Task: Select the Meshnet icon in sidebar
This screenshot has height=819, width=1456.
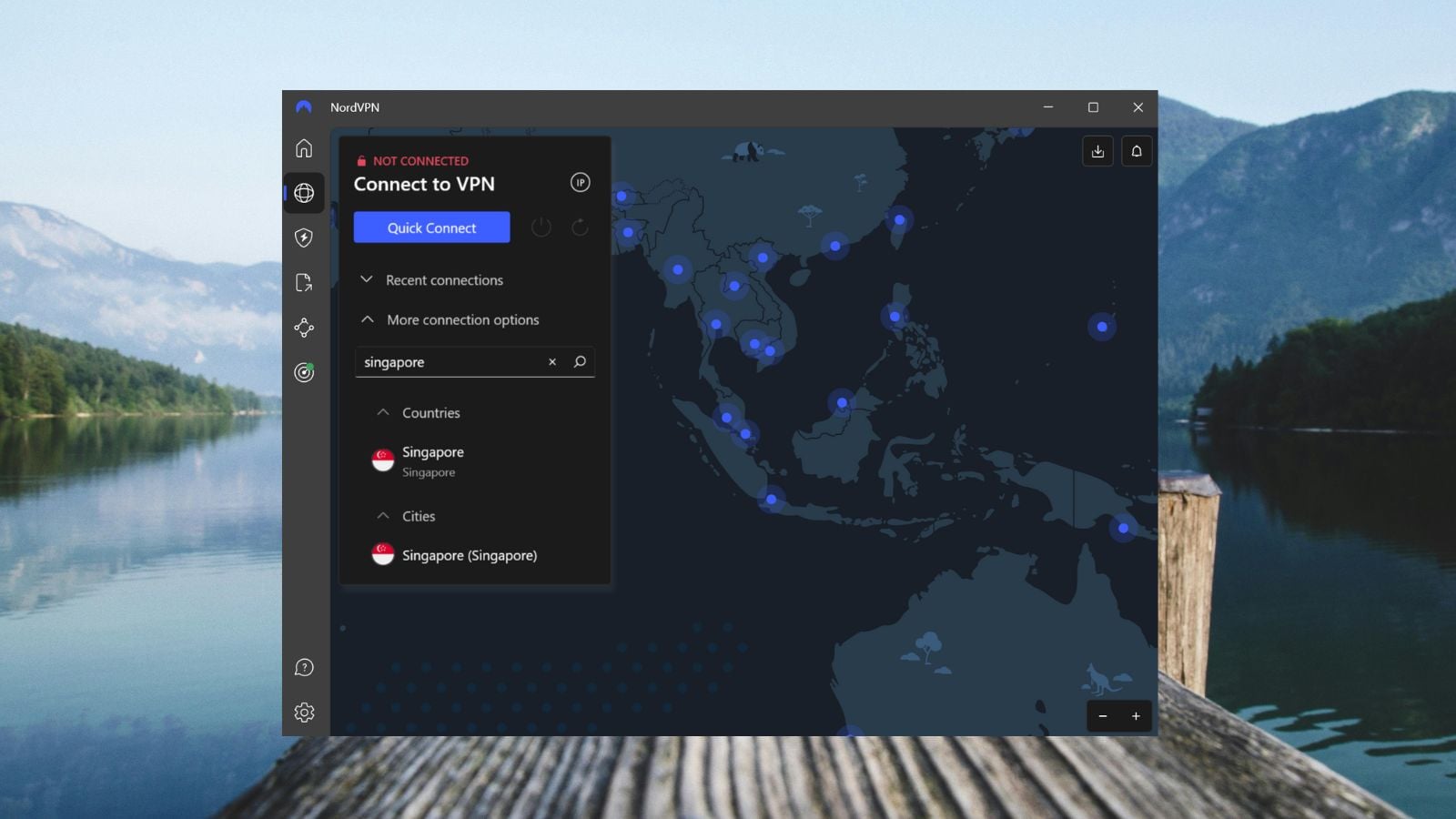Action: coord(304,328)
